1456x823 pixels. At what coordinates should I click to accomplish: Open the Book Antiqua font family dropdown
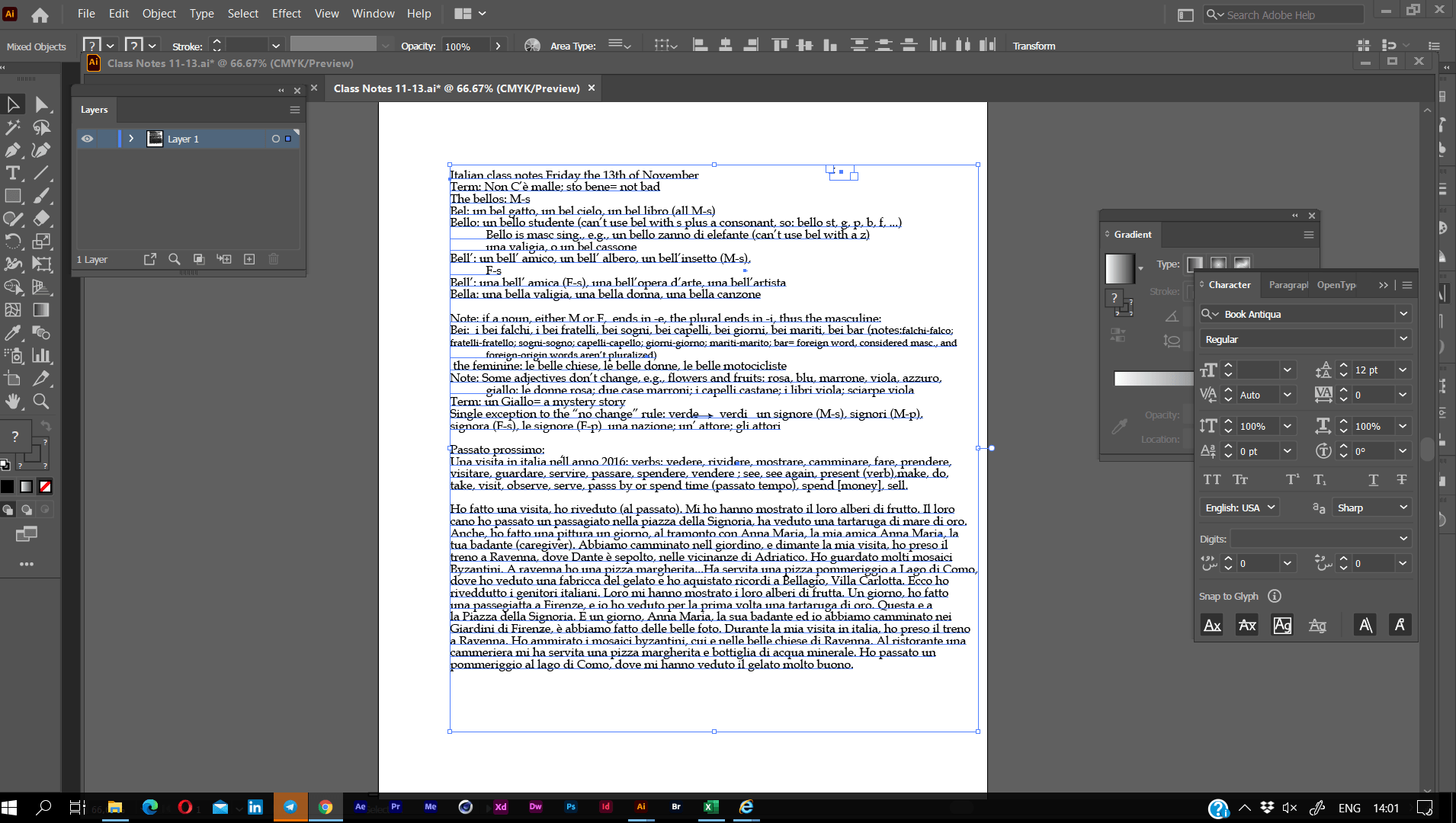(1403, 313)
